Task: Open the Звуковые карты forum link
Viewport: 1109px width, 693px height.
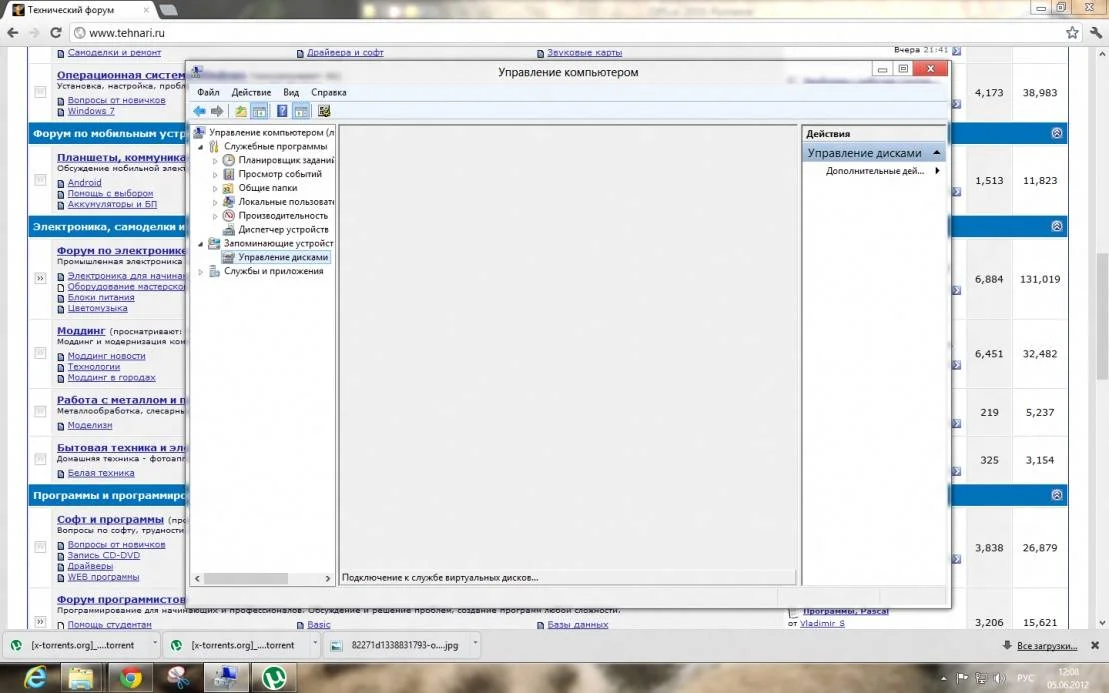Action: tap(584, 52)
